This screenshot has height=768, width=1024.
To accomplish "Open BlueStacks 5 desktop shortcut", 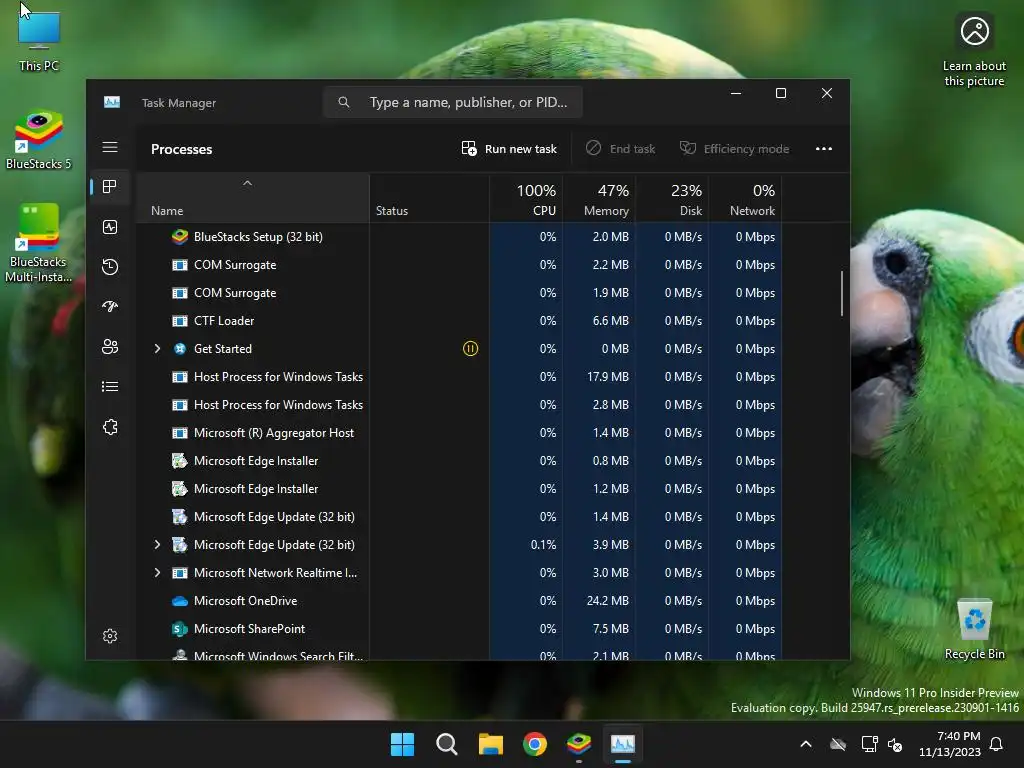I will (39, 140).
